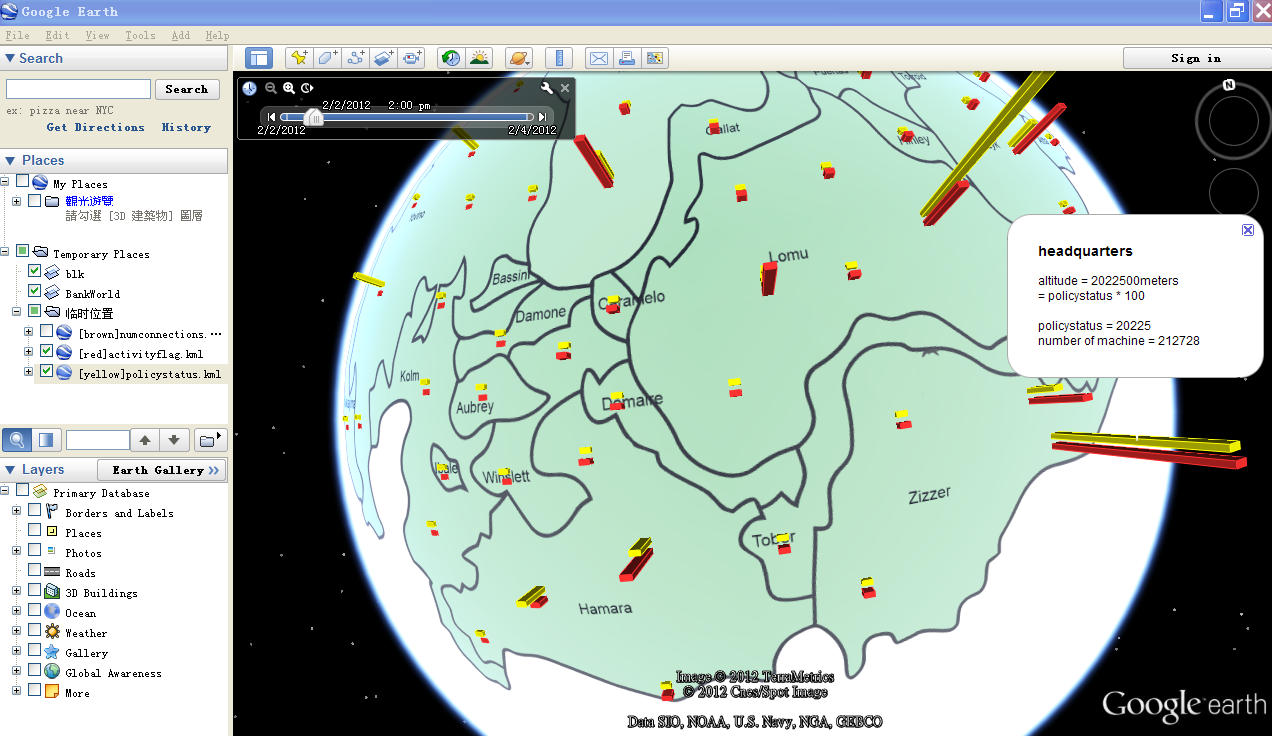Expand the Global Awareness tree node
This screenshot has width=1272, height=736.
point(16,671)
